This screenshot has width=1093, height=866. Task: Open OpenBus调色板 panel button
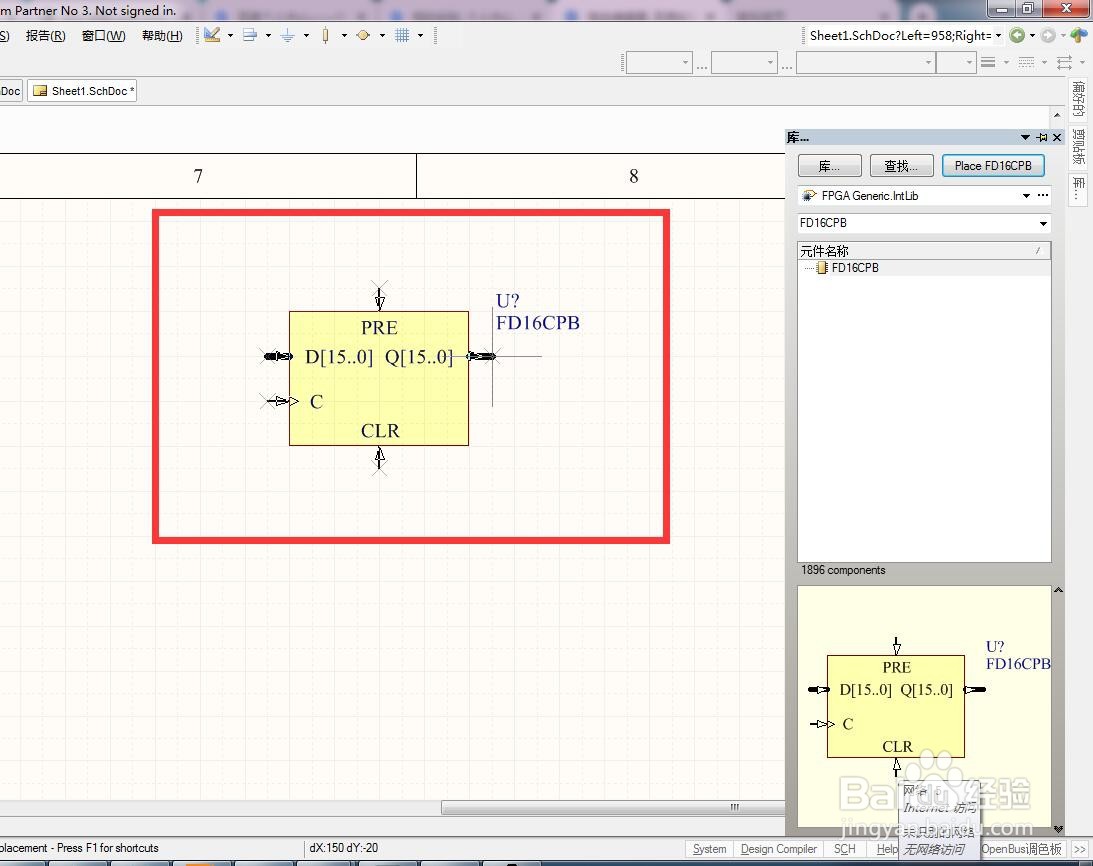[1022, 849]
